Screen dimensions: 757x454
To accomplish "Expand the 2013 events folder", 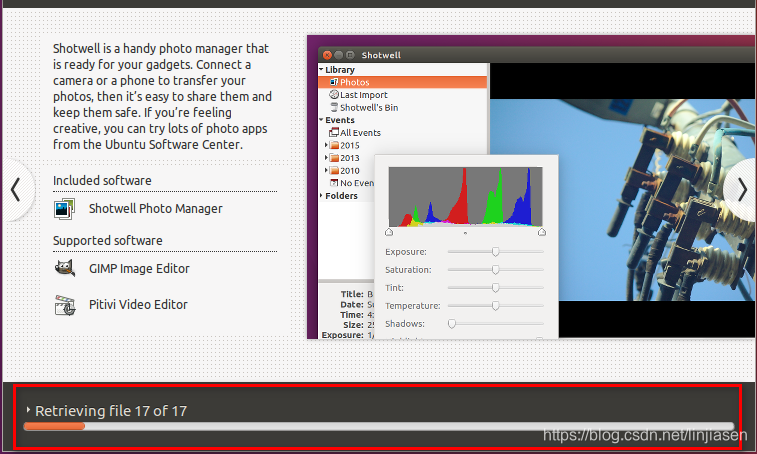I will coord(326,157).
